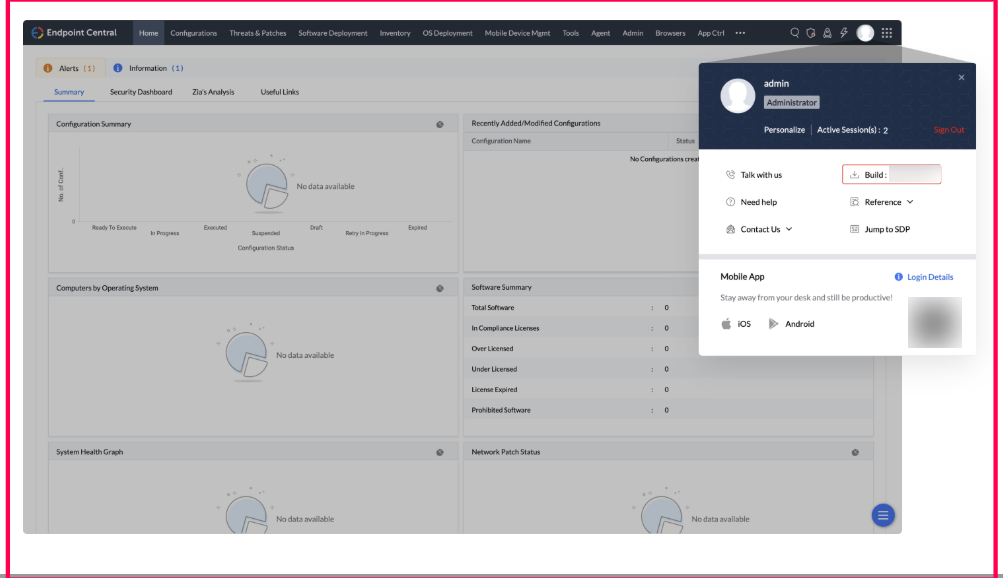Click Active Session(s) link
This screenshot has width=1003, height=578.
click(x=852, y=130)
